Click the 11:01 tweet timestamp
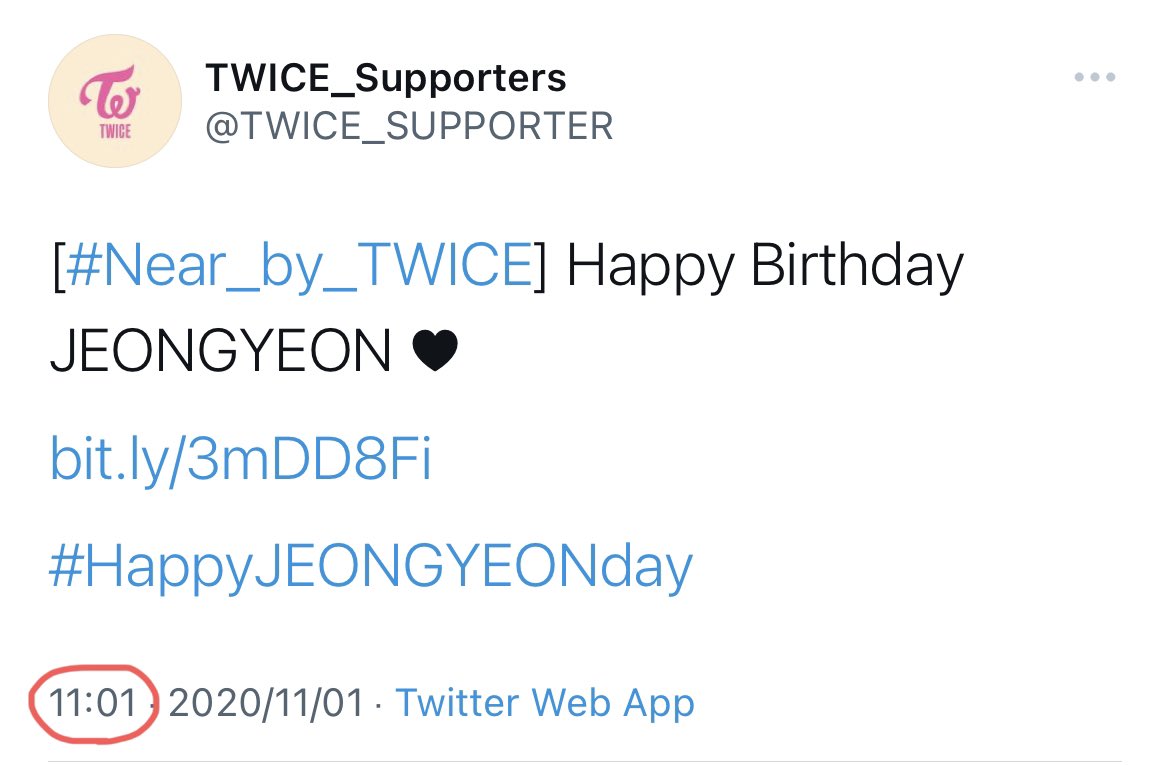1170x765 pixels. point(93,703)
